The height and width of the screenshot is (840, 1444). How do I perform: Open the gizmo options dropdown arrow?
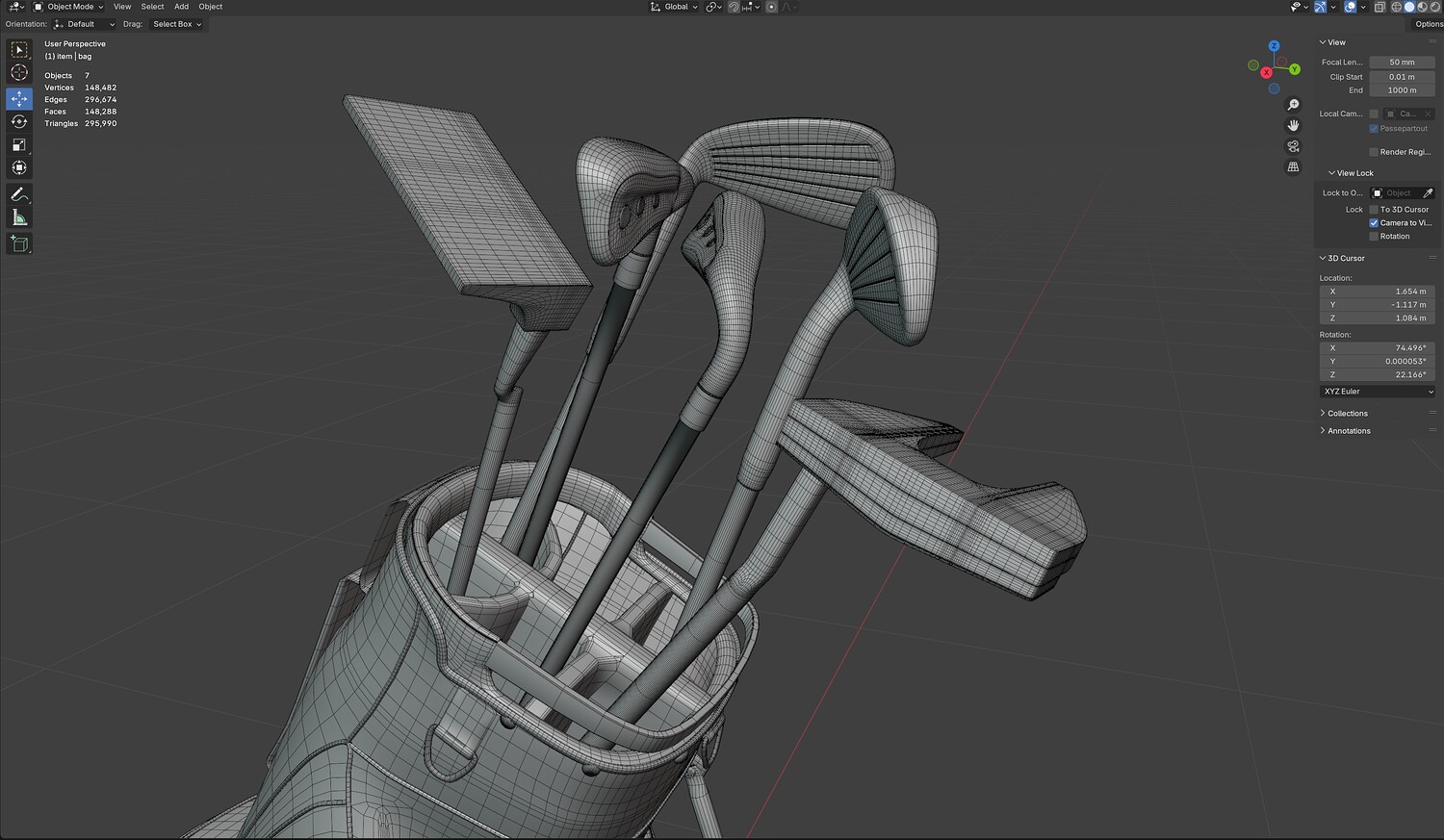coord(1331,7)
